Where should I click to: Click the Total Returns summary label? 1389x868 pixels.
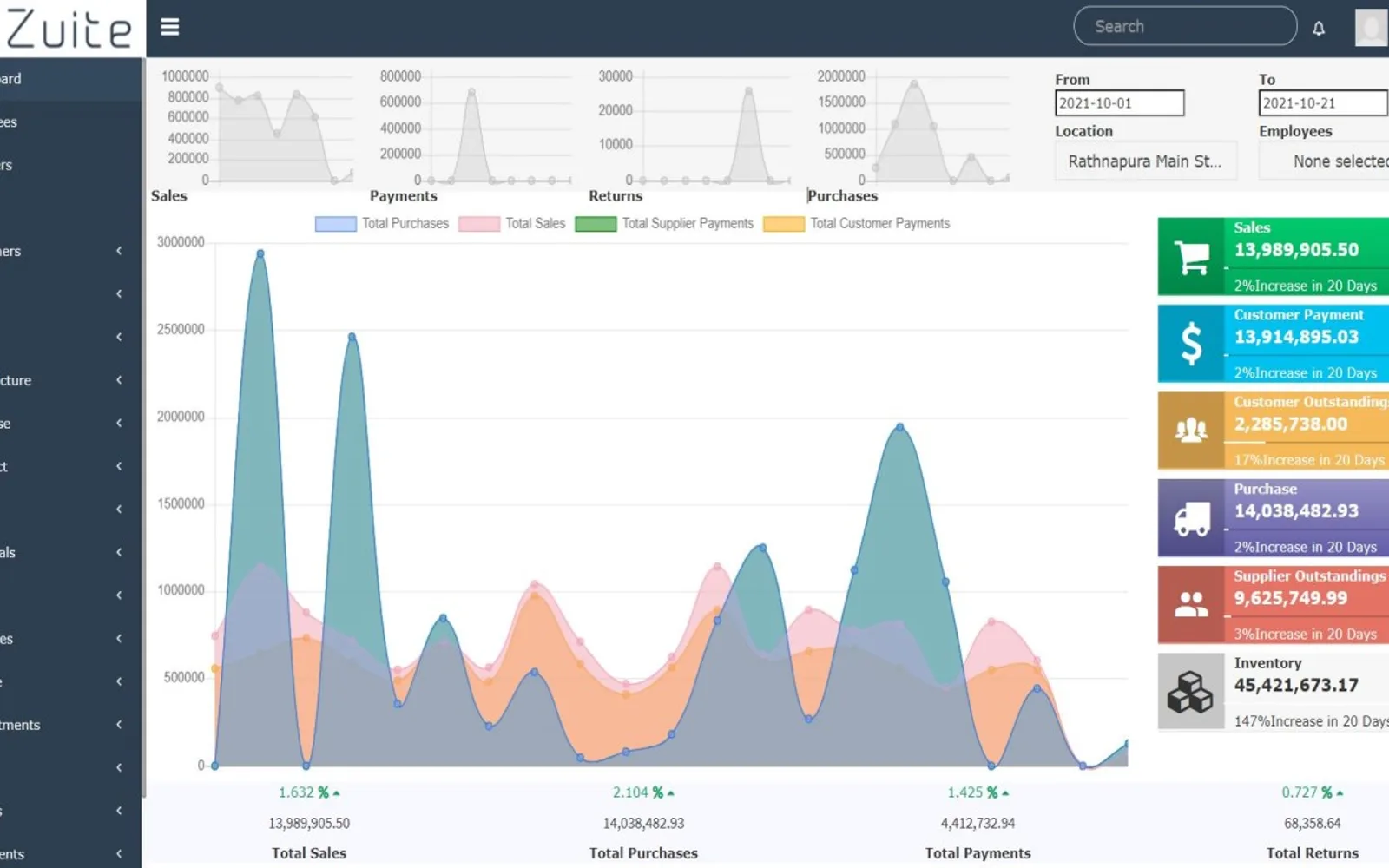(x=1313, y=853)
